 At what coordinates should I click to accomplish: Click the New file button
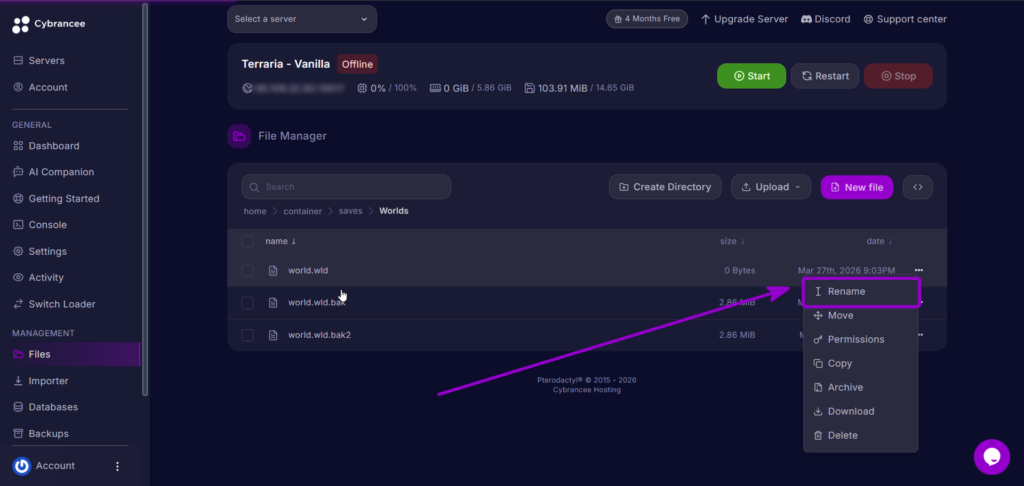pos(857,187)
